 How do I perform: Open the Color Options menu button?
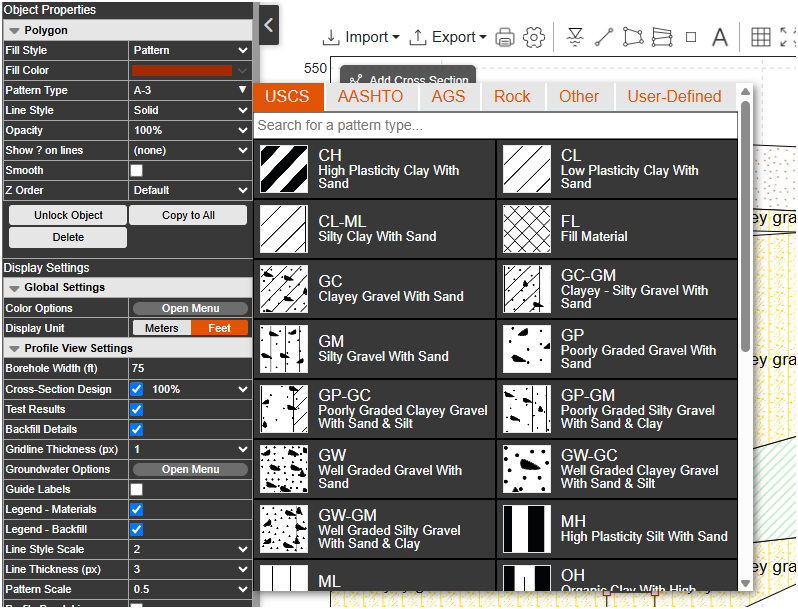click(190, 308)
